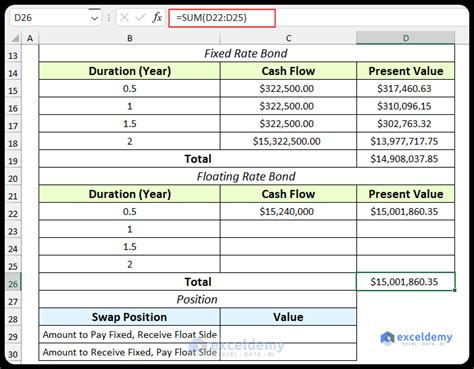This screenshot has height=369, width=474.
Task: Click duration 1.5 in row 24
Action: pos(130,247)
